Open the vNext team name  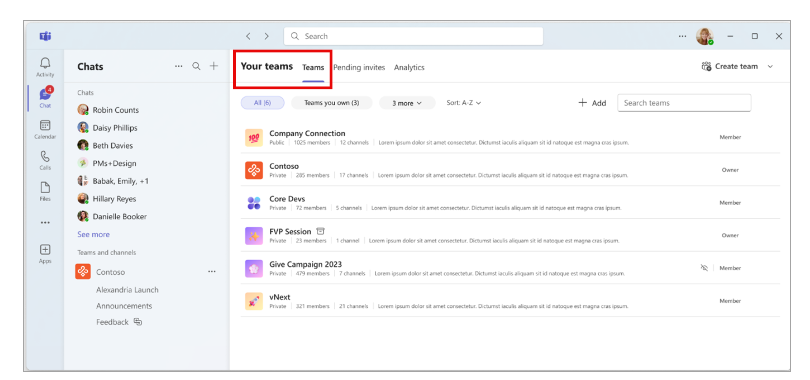point(279,297)
